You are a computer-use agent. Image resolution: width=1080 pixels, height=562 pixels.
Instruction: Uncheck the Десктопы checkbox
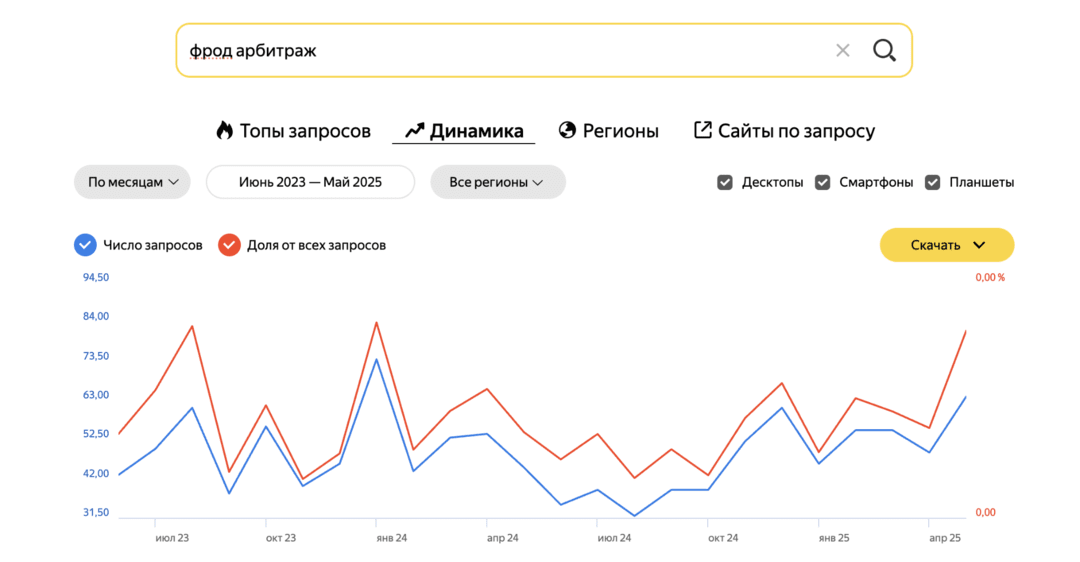[725, 182]
